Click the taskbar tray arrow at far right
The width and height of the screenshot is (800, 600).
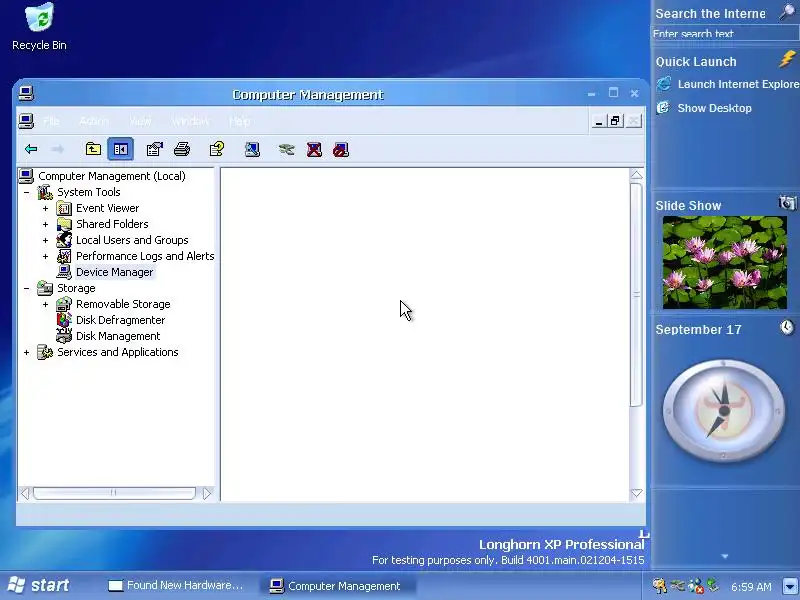(790, 585)
